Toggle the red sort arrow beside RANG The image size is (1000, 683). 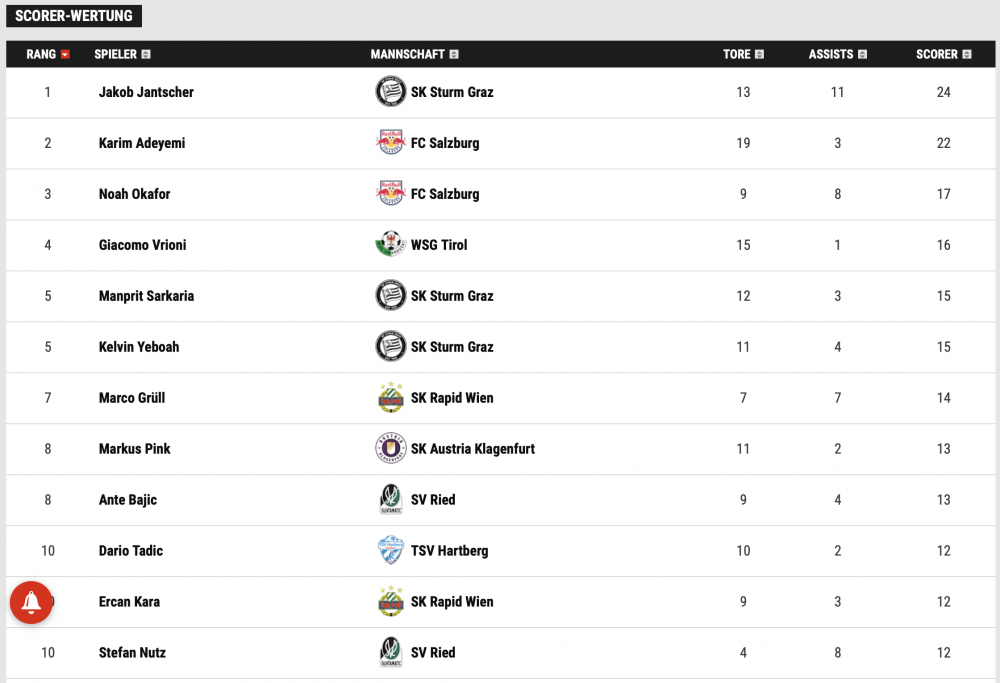(64, 54)
